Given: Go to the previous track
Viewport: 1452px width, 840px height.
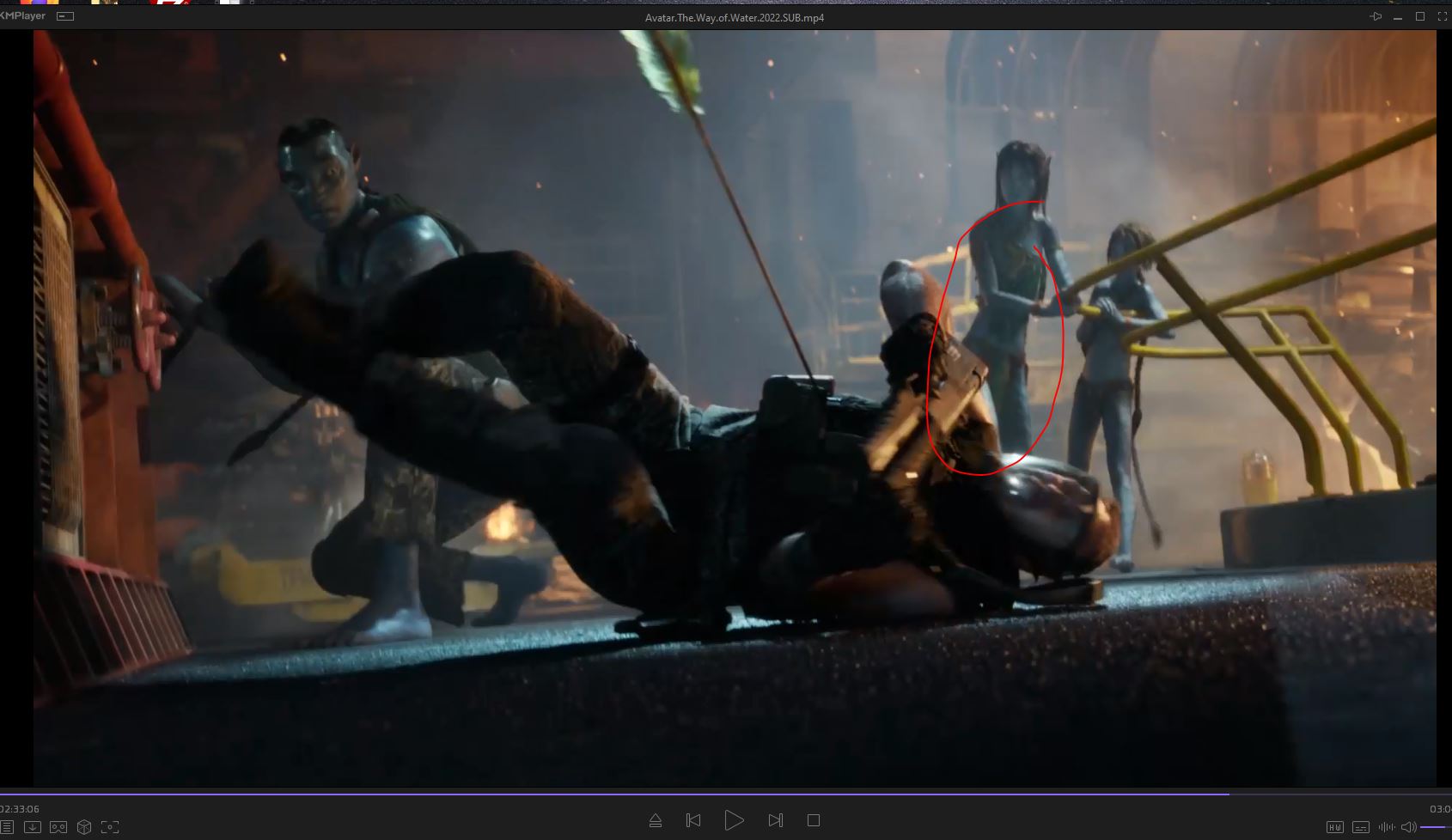Looking at the screenshot, I should [x=693, y=820].
